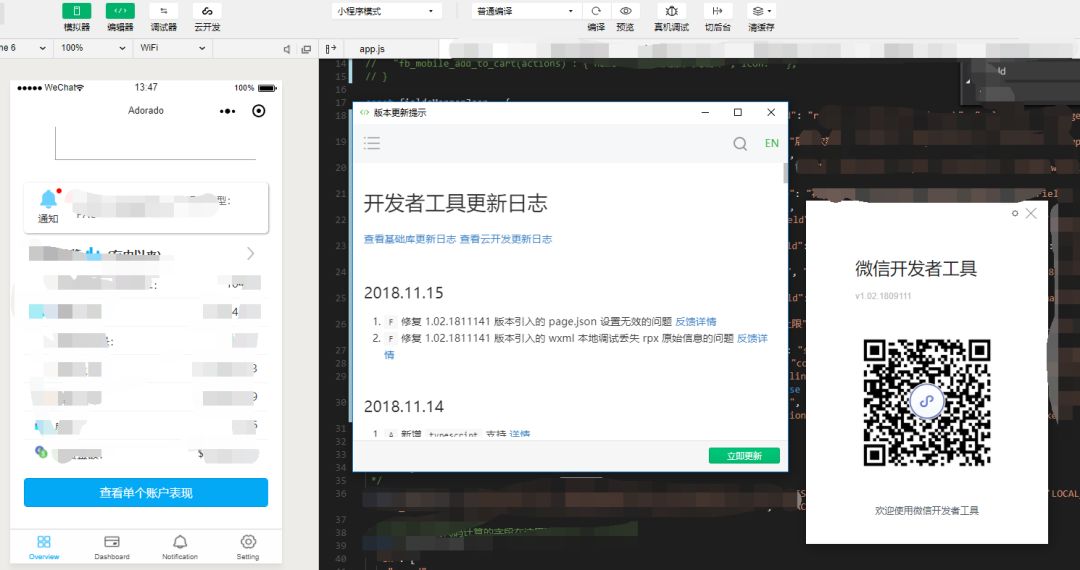Click the 详情 link under 2018.11.14
Viewport: 1080px width, 570px height.
pos(519,434)
